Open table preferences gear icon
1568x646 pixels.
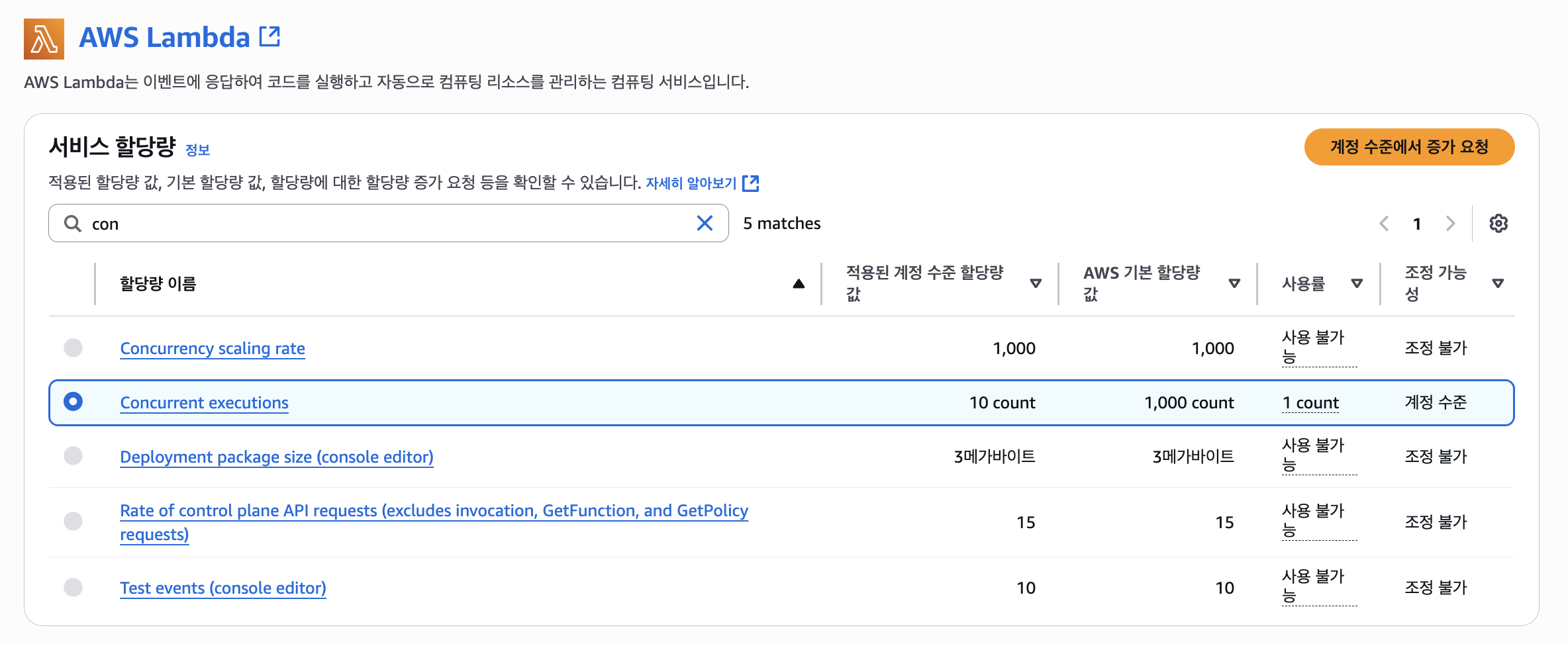(x=1498, y=224)
